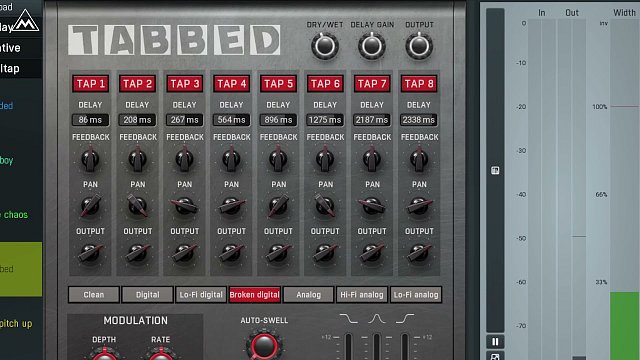This screenshot has width=640, height=360.
Task: Click the MeldaProduction logo icon
Action: point(25,20)
